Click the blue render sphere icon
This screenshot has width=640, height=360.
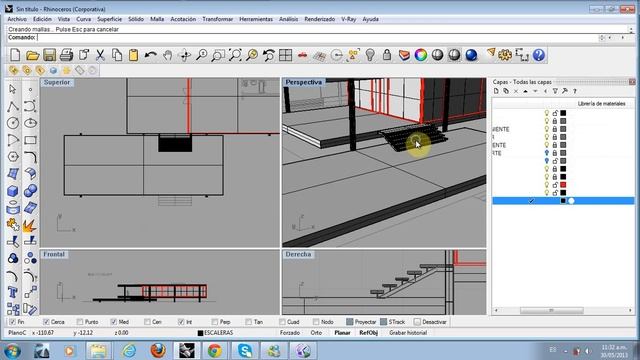point(471,55)
